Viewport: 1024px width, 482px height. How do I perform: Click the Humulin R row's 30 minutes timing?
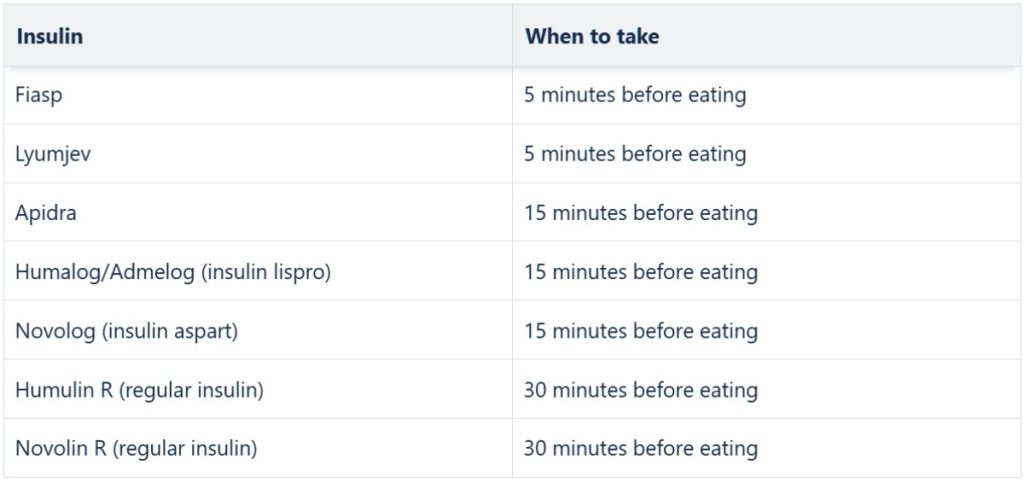[641, 390]
